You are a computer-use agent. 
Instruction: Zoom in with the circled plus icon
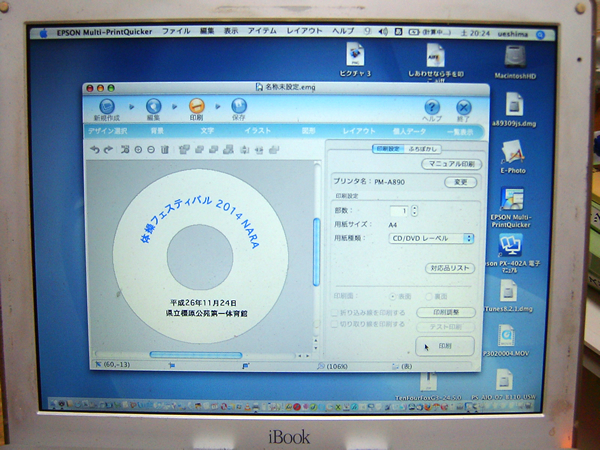click(138, 150)
